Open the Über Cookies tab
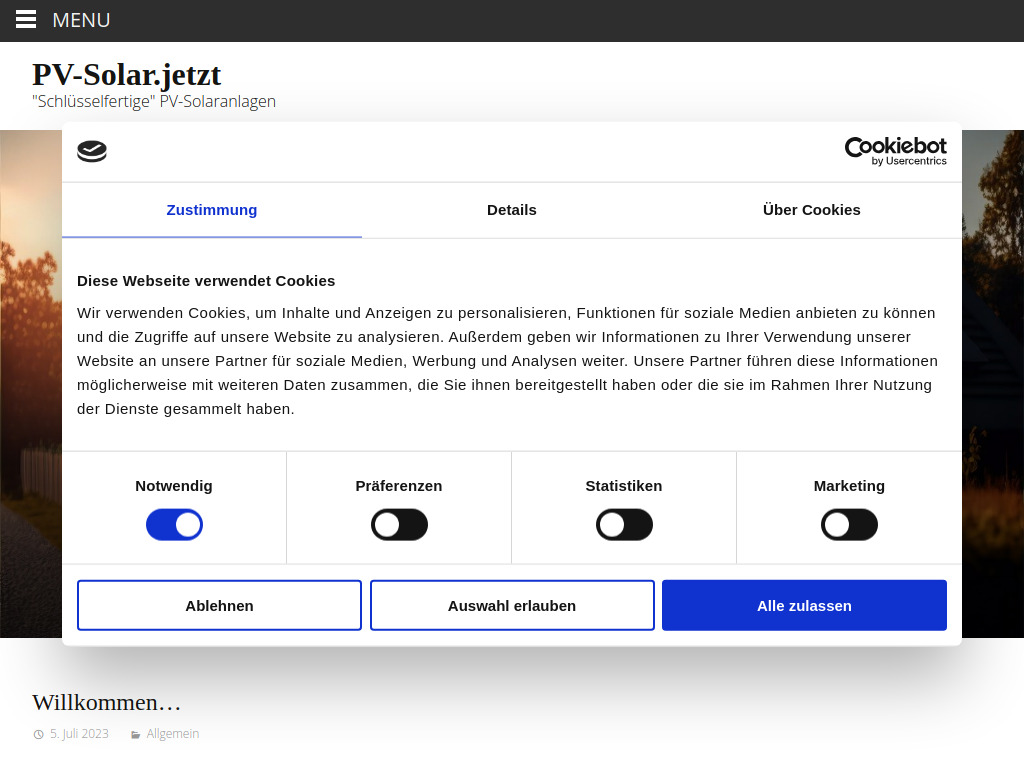This screenshot has width=1024, height=768. coord(811,210)
